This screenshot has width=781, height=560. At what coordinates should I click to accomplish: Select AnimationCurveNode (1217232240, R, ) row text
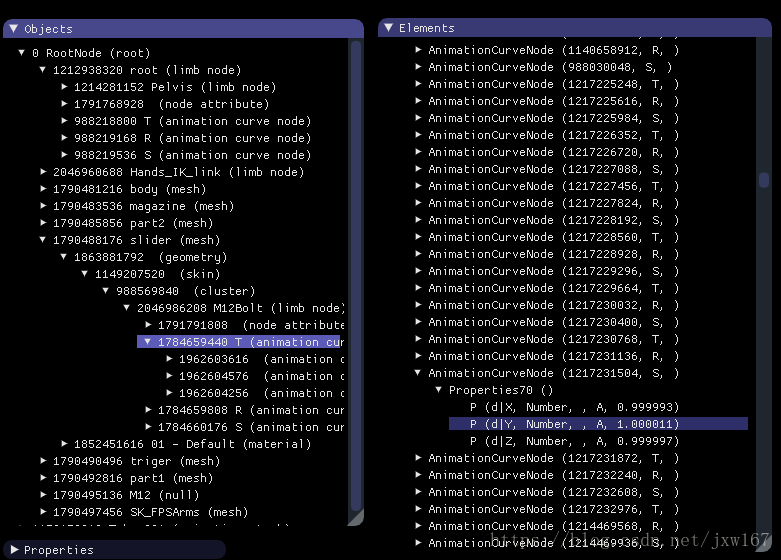[553, 475]
